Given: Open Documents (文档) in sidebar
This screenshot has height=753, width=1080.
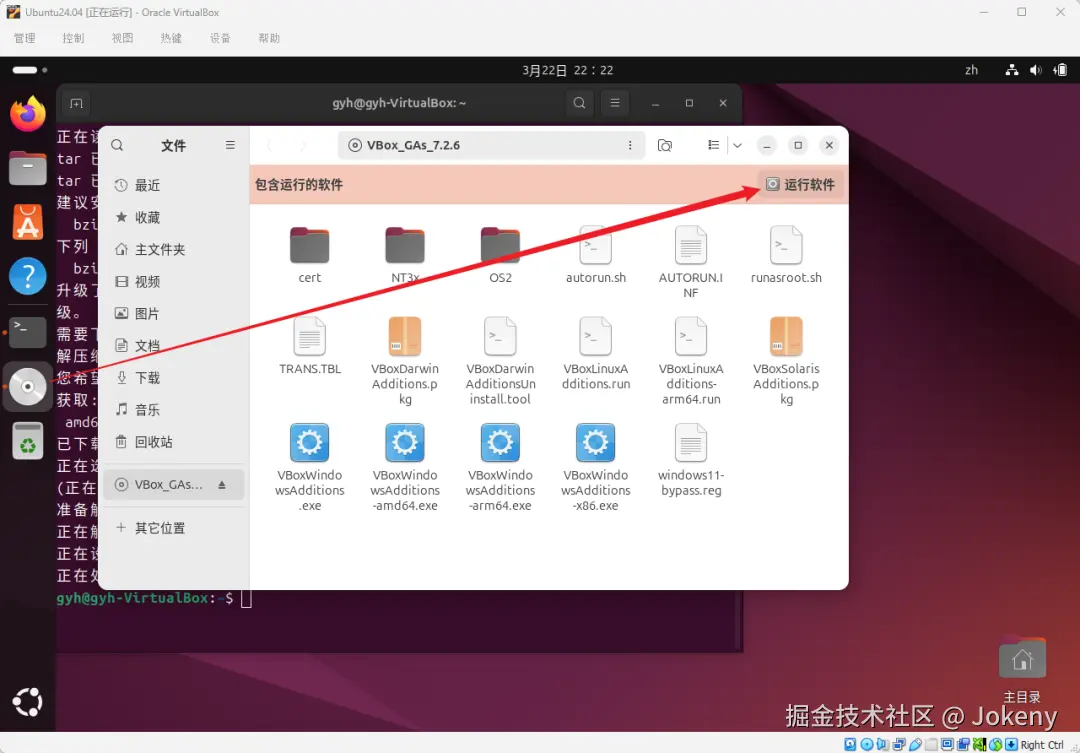Looking at the screenshot, I should click(x=174, y=346).
